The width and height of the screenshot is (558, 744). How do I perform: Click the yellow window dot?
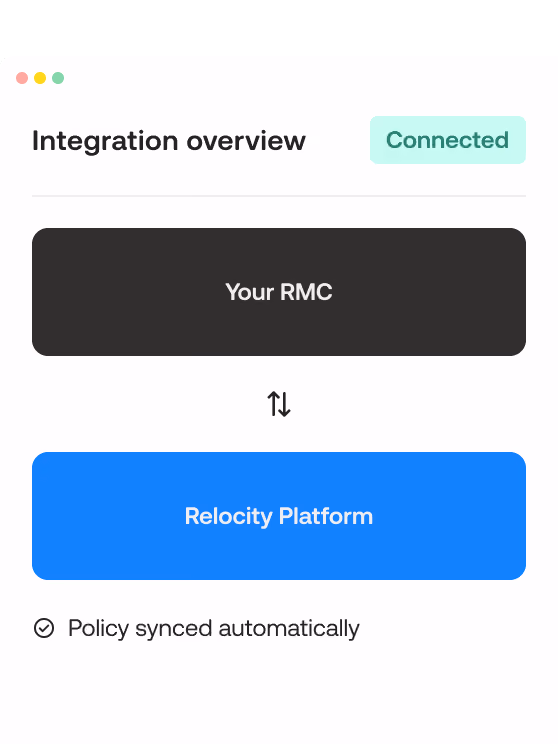pos(40,78)
